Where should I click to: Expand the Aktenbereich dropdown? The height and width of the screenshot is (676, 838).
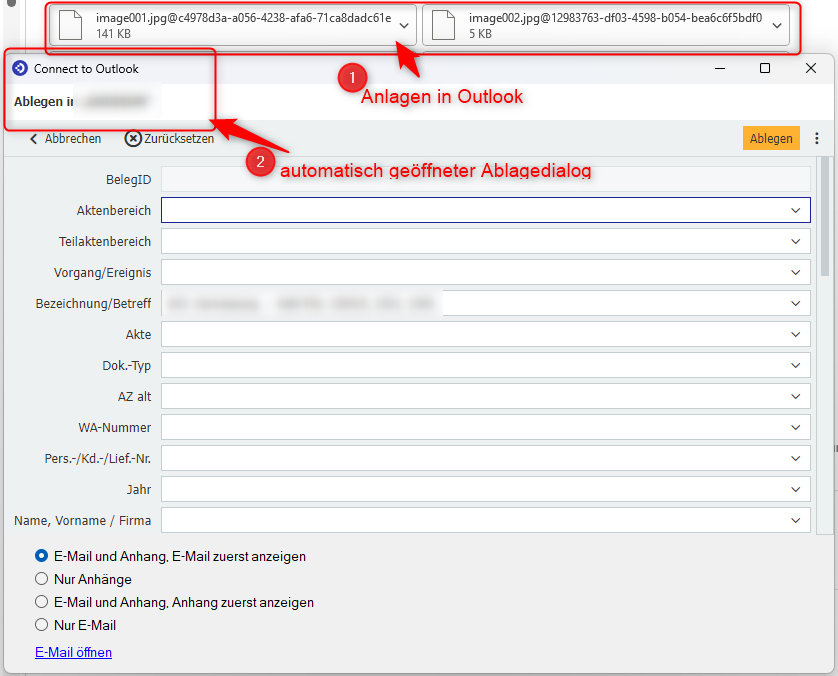796,210
